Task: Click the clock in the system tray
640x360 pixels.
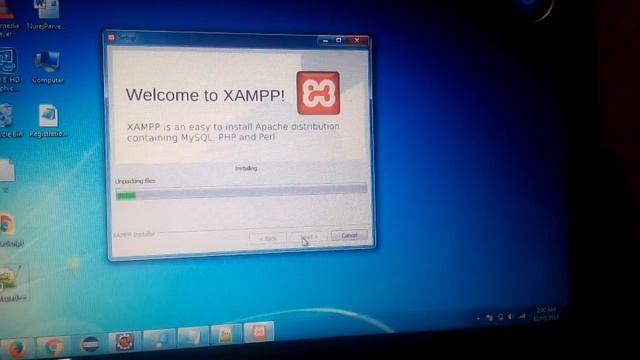Action: click(546, 313)
